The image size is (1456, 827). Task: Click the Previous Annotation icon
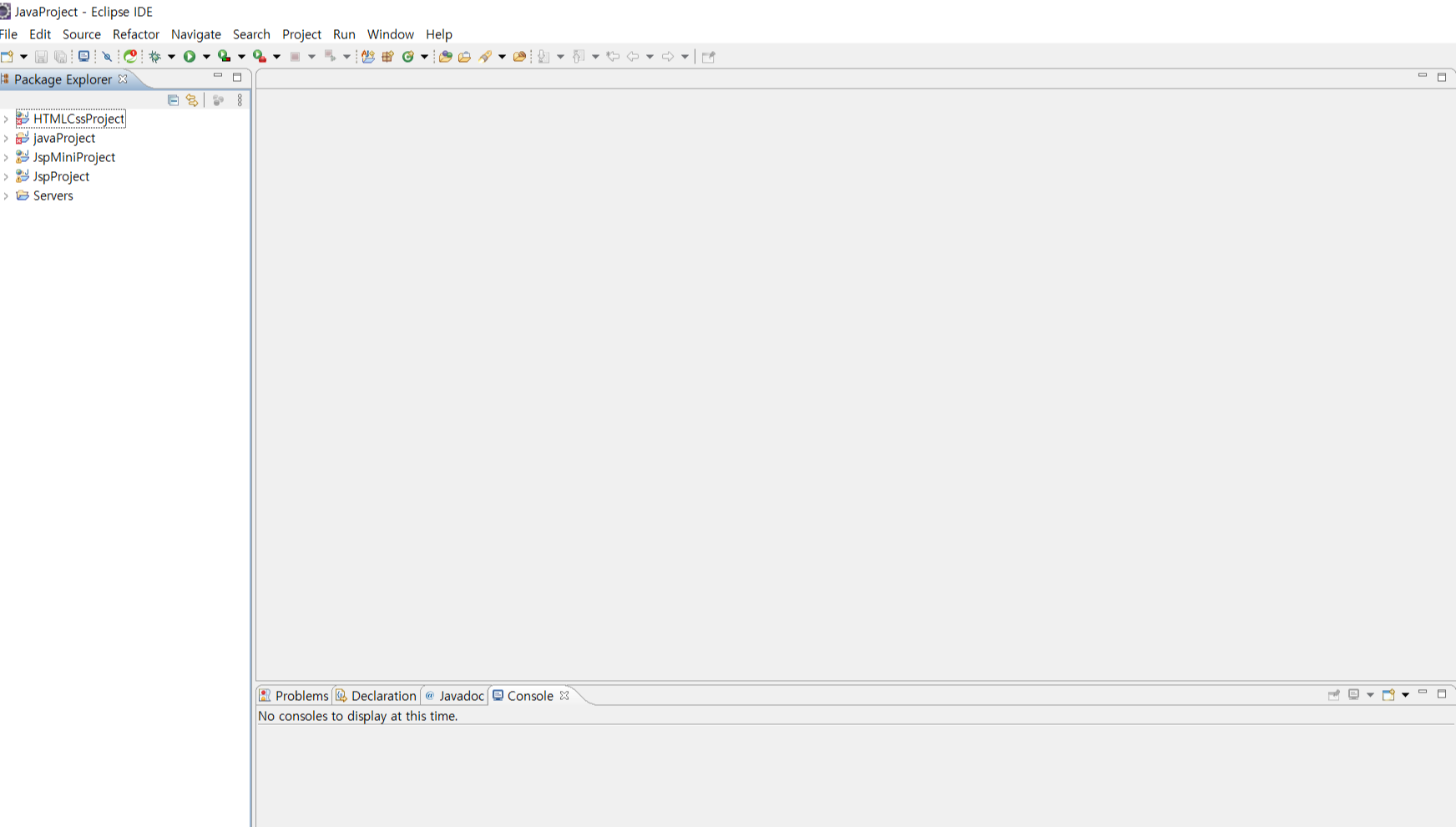tap(579, 57)
